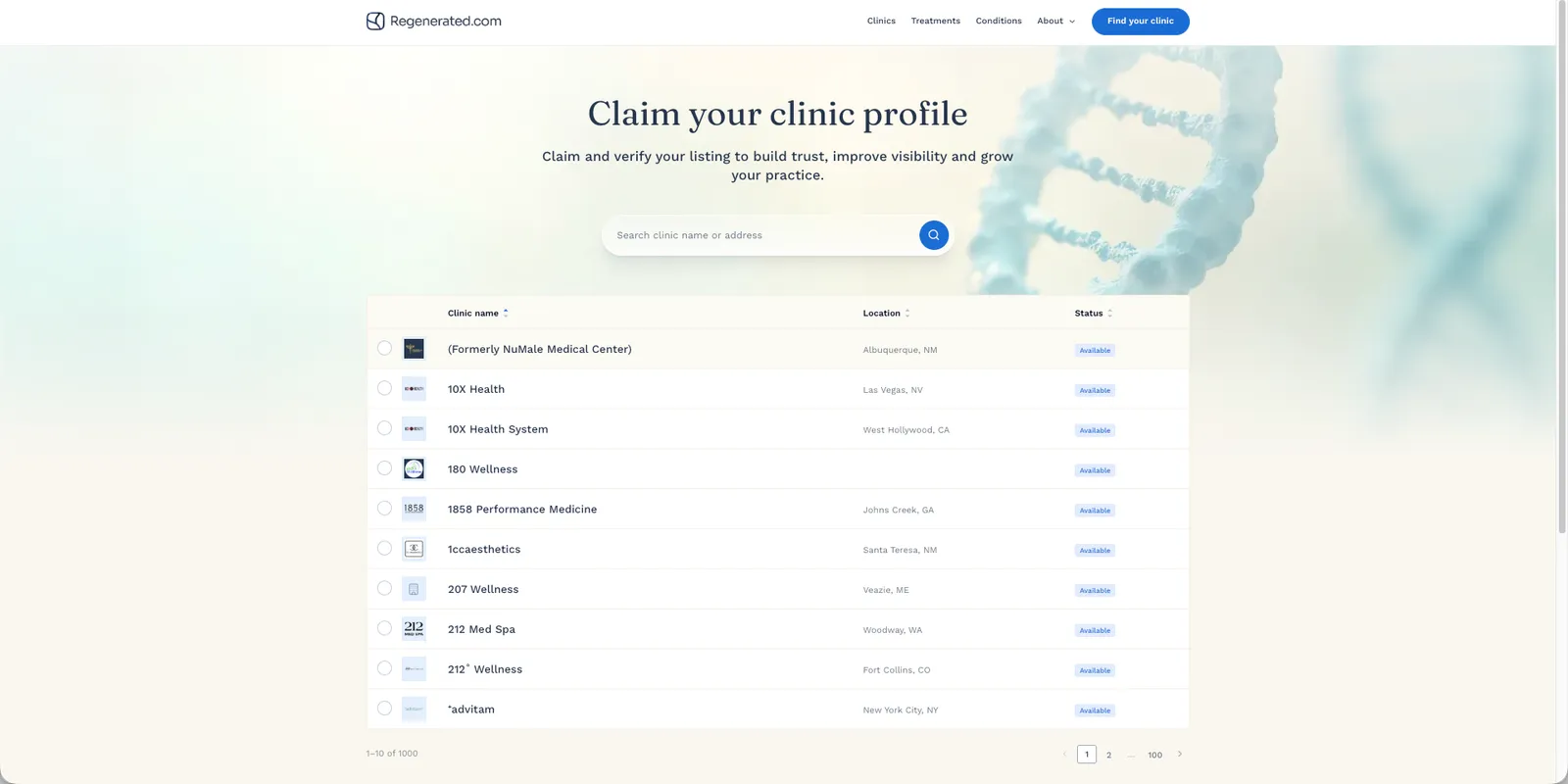Viewport: 1568px width, 784px height.
Task: Select the 10X Health radio button
Action: (384, 388)
